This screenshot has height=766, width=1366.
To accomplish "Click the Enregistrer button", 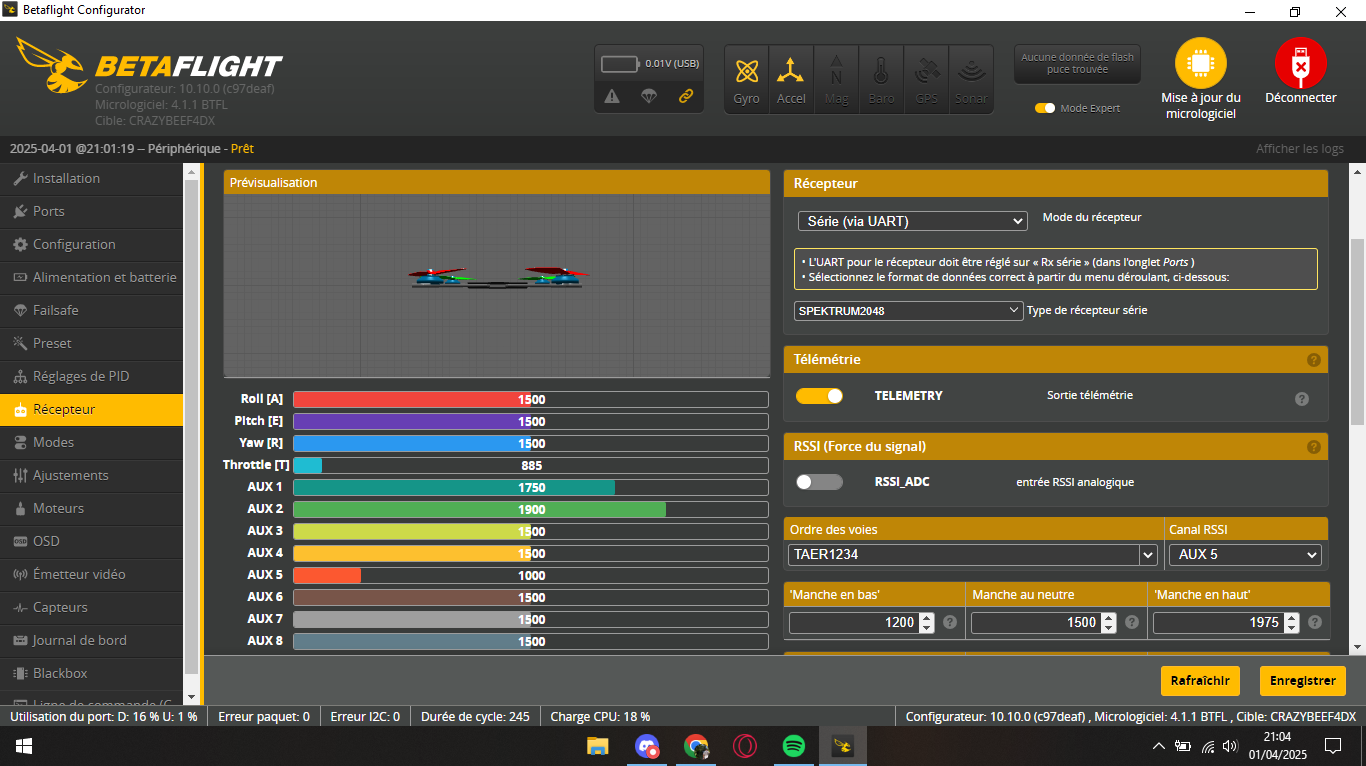I will coord(1302,681).
